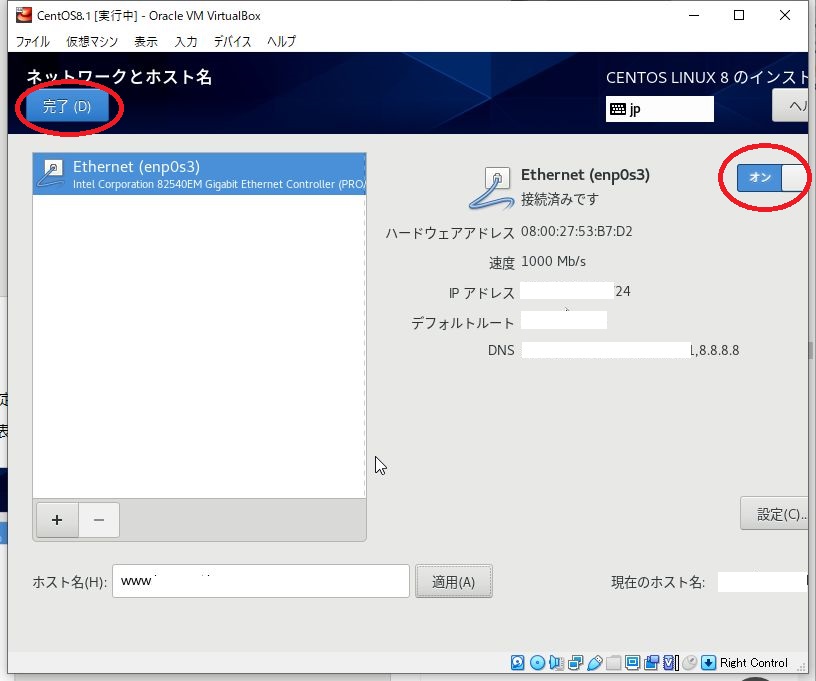816x681 pixels.
Task: Click the recording status icon
Action: pyautogui.click(x=652, y=662)
